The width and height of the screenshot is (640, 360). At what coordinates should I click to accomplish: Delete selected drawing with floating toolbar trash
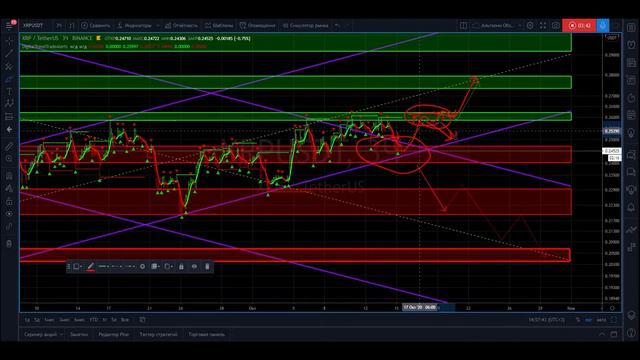coord(207,267)
